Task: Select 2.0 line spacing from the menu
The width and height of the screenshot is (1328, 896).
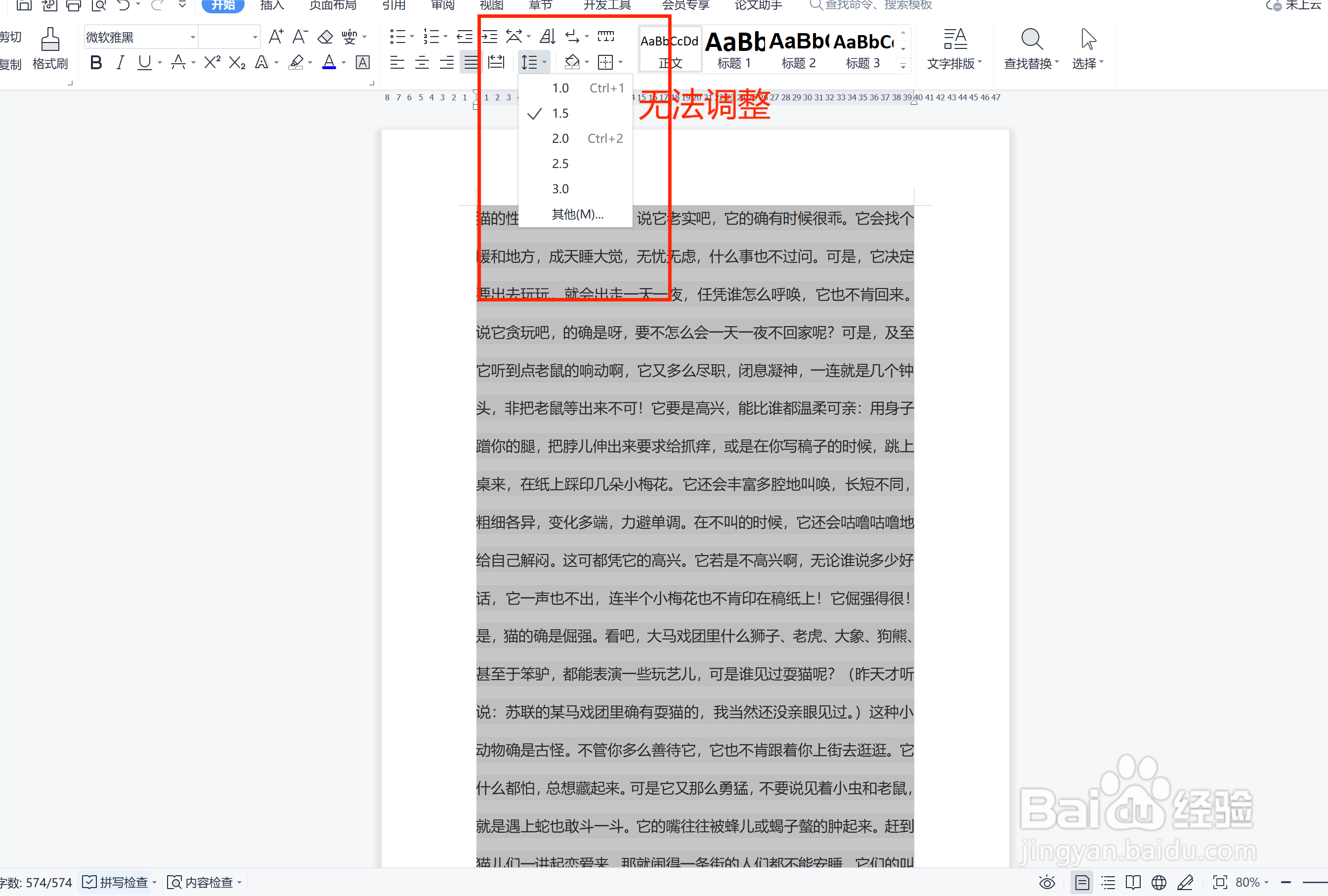Action: [x=560, y=138]
